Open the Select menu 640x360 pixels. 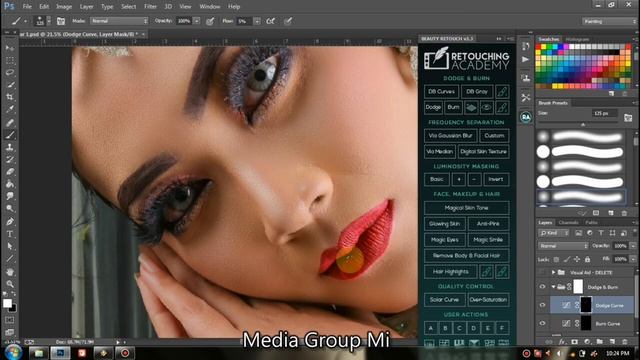129,7
